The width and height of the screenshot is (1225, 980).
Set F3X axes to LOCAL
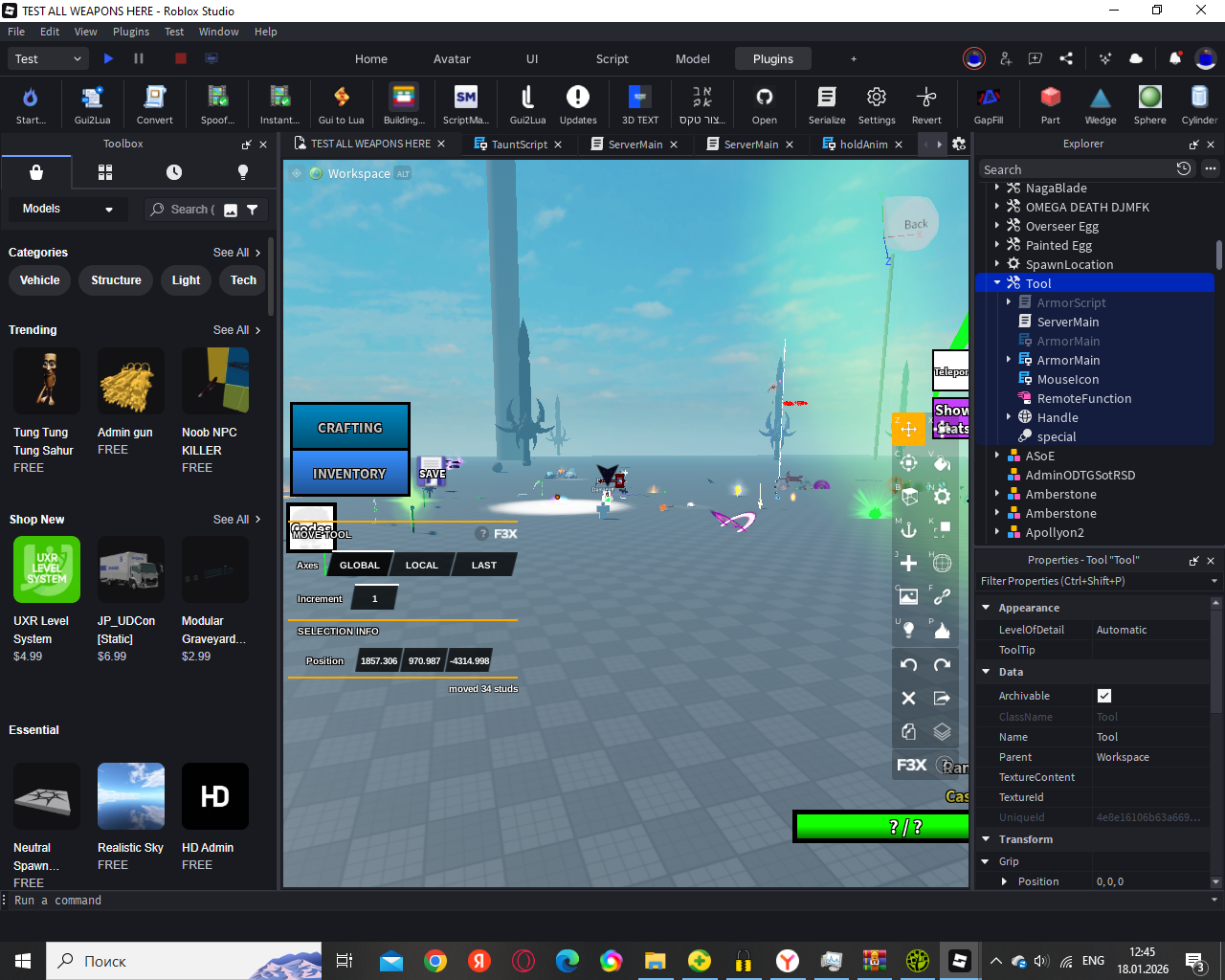click(x=422, y=565)
